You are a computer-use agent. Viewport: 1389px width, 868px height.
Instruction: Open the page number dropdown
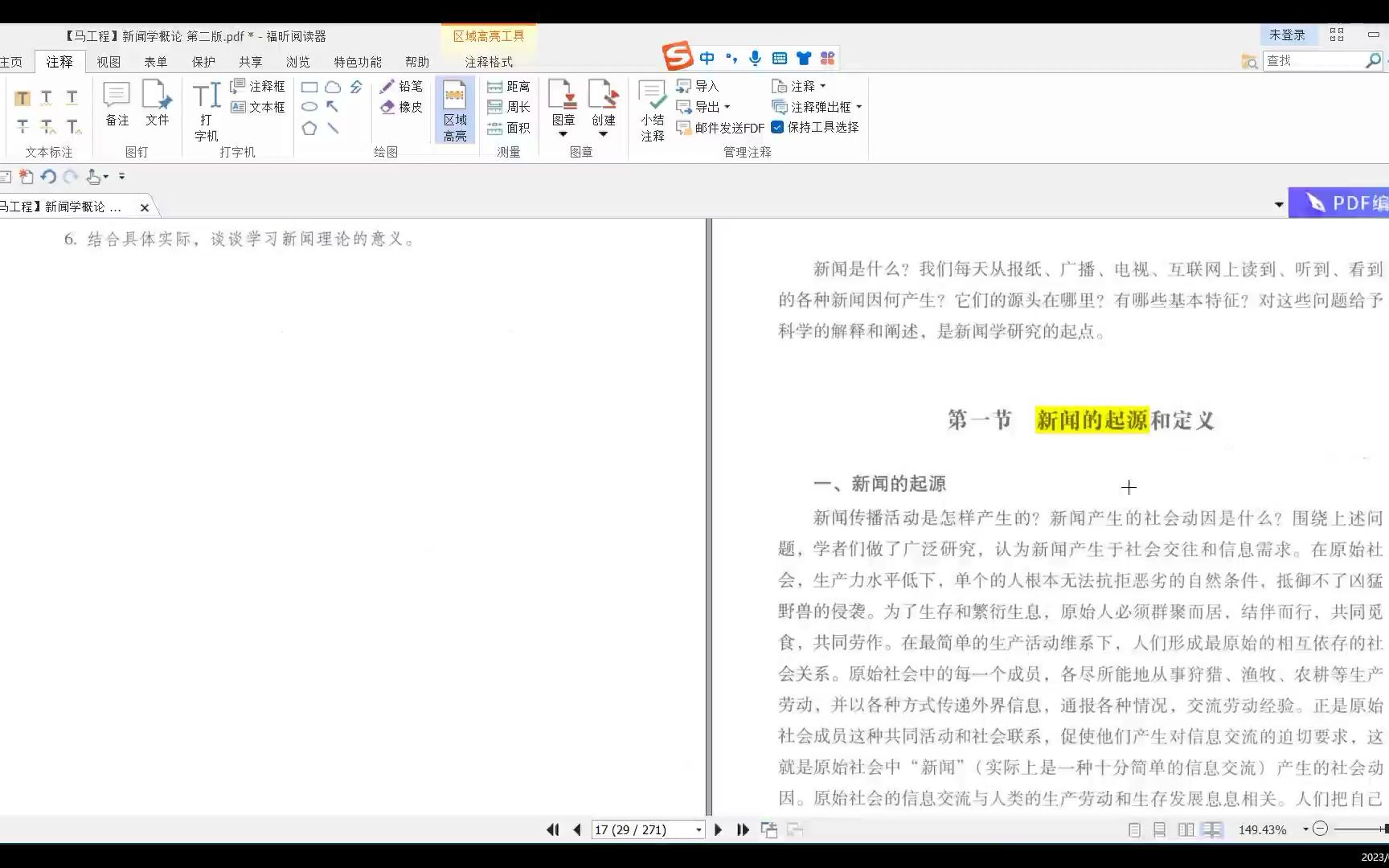pyautogui.click(x=699, y=829)
